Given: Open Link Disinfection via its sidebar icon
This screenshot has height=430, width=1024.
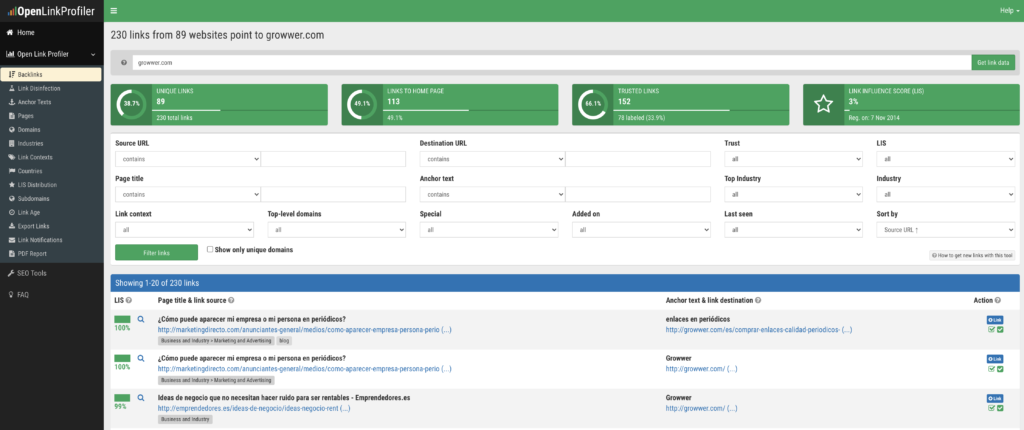Looking at the screenshot, I should click(x=12, y=88).
